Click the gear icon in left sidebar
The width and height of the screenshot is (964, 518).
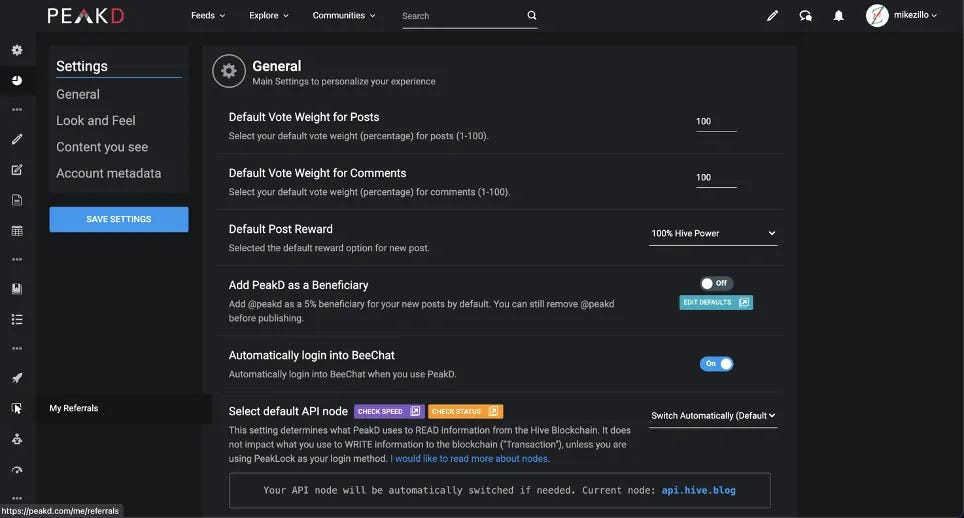[17, 50]
